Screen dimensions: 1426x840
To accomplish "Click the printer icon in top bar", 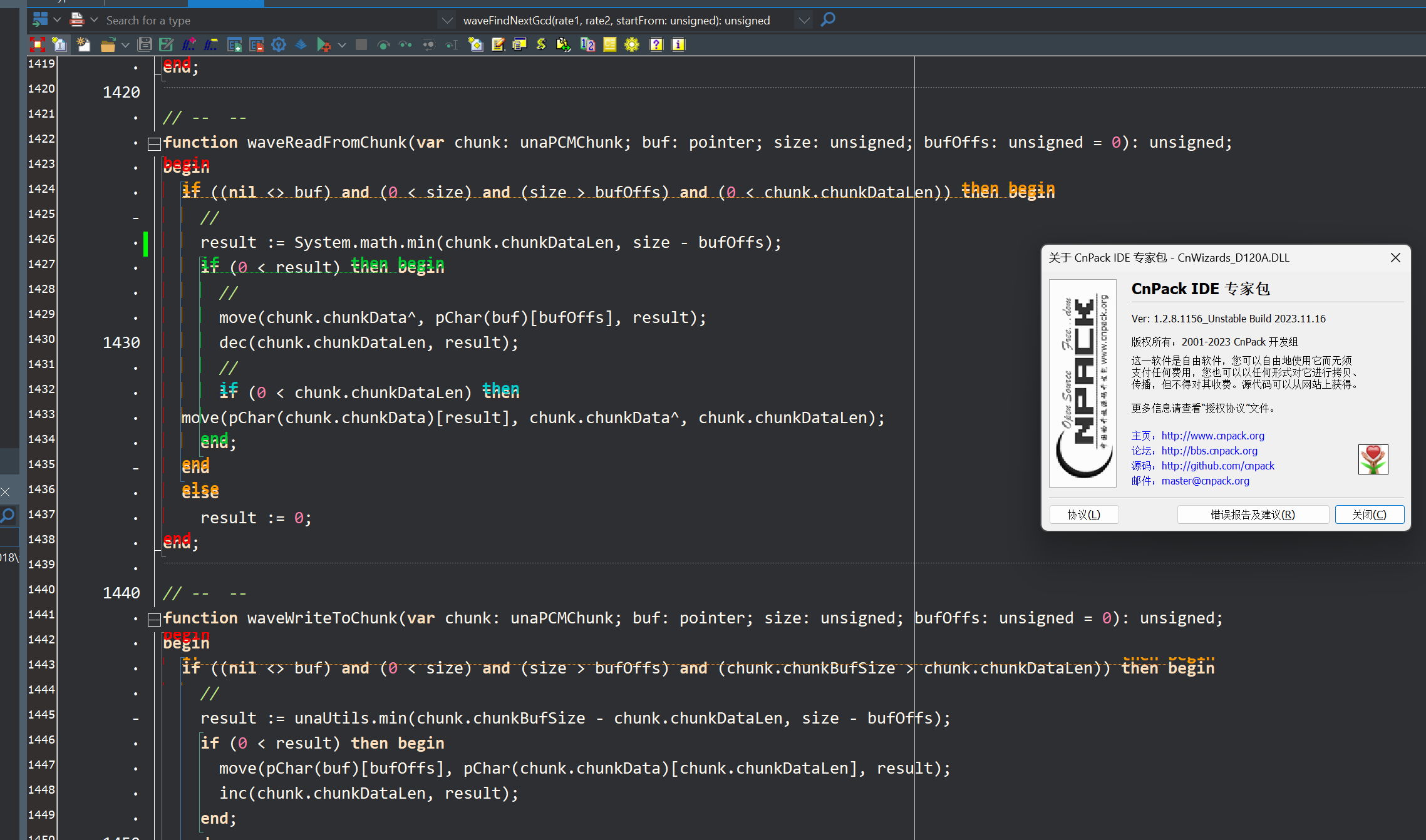I will [77, 19].
